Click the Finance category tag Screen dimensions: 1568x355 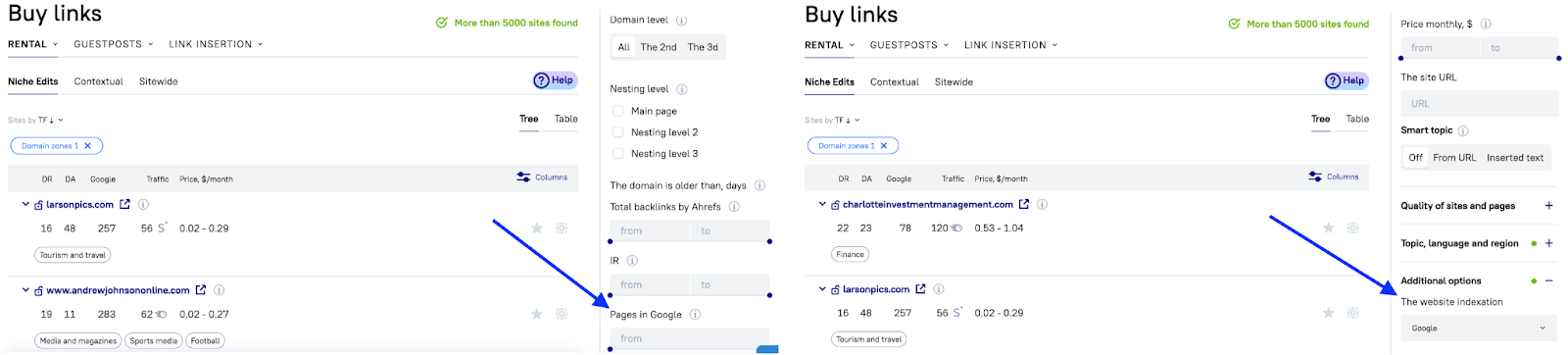[851, 254]
